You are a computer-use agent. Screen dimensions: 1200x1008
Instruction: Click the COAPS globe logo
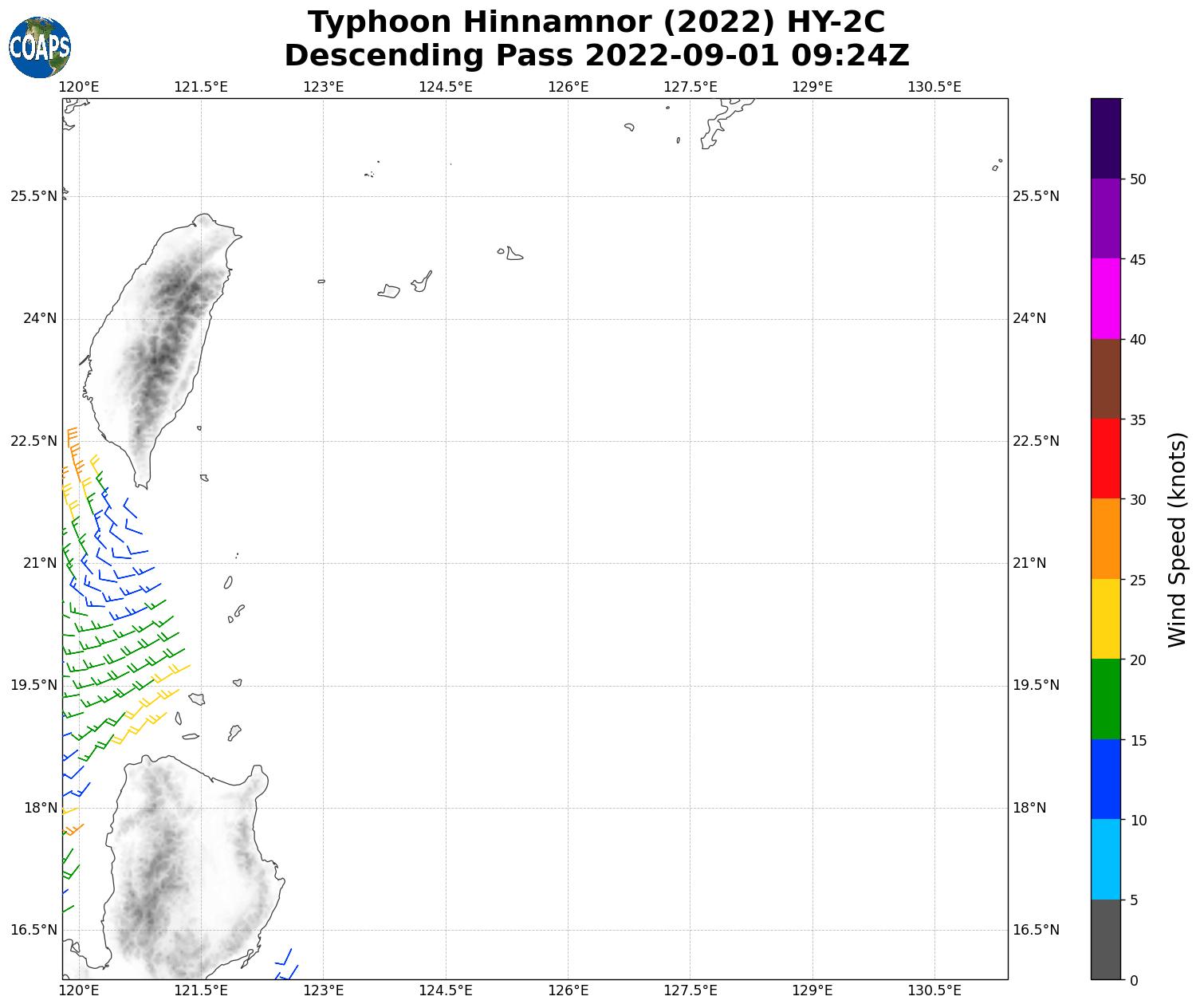coord(40,47)
